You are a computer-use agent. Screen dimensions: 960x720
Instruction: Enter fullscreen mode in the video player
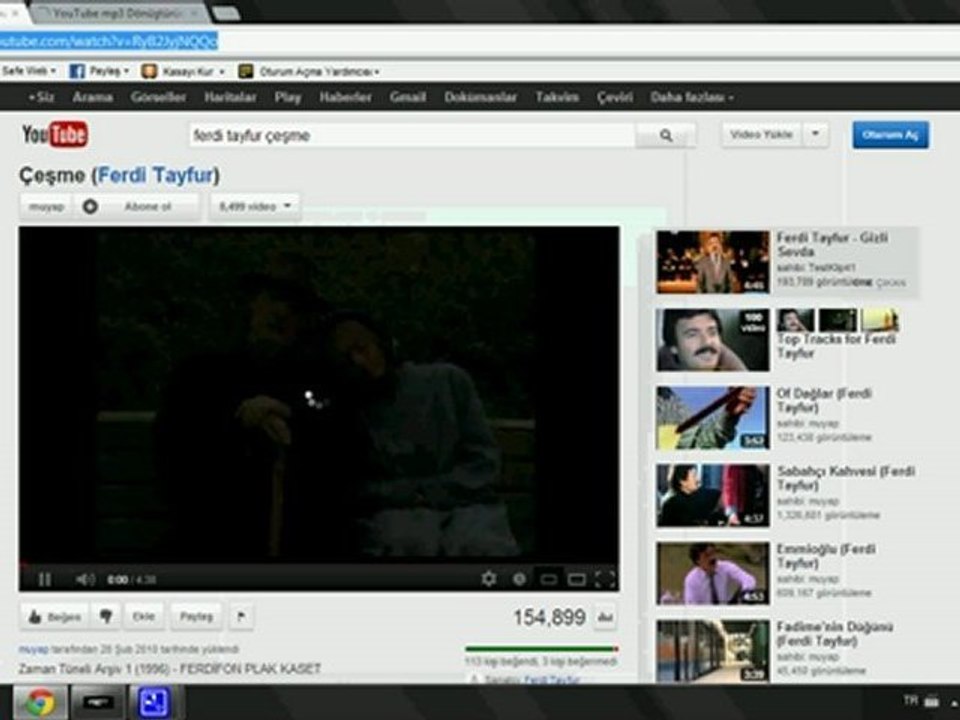(605, 579)
